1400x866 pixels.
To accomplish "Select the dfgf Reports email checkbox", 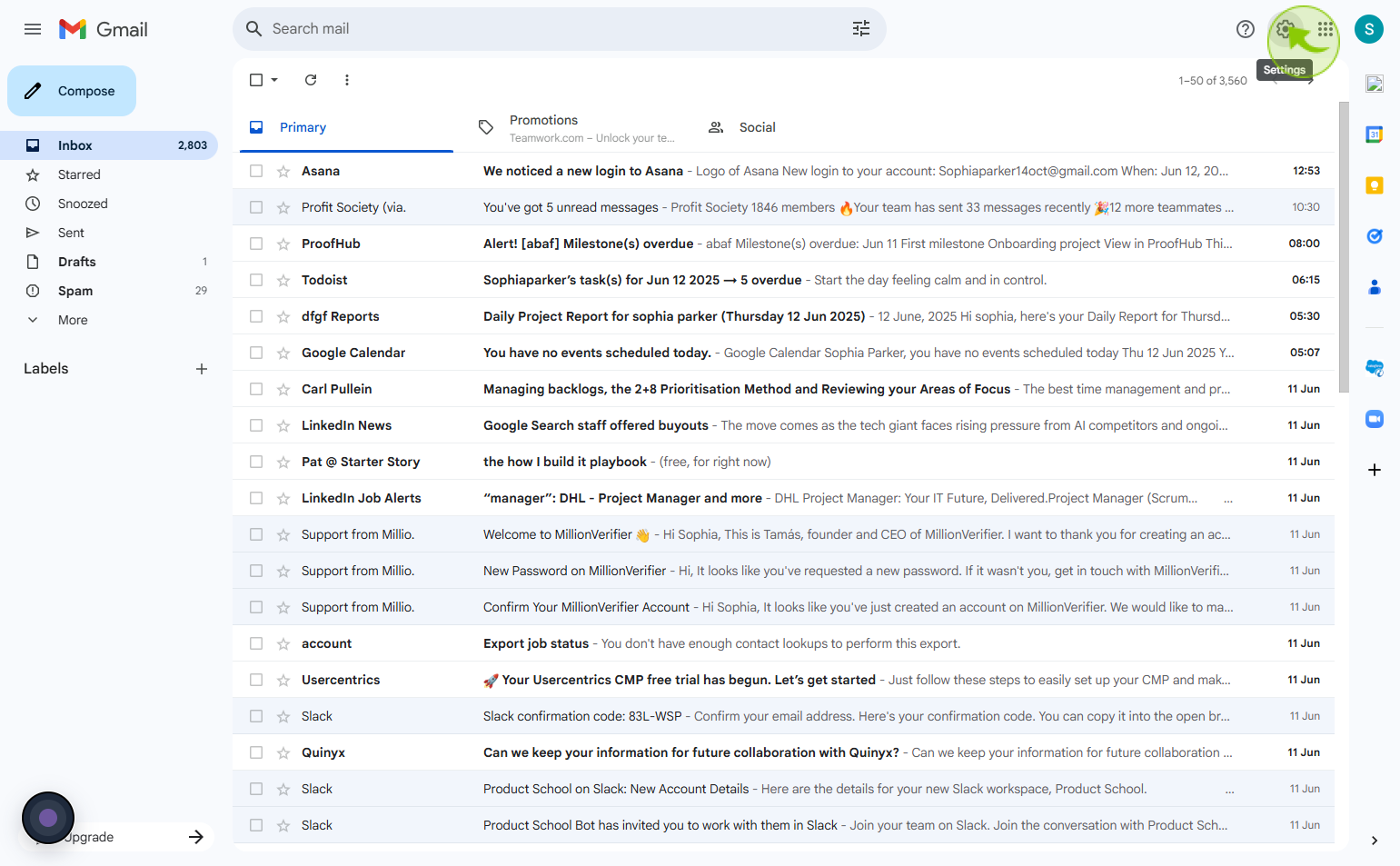I will [x=256, y=316].
